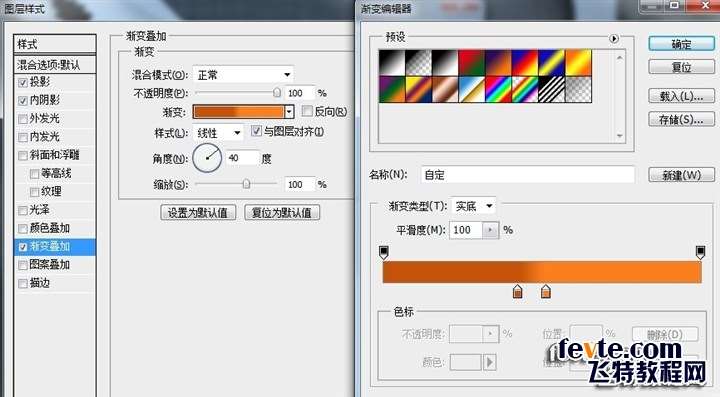This screenshot has width=720, height=397.
Task: Click the 确定 OK button
Action: point(681,44)
